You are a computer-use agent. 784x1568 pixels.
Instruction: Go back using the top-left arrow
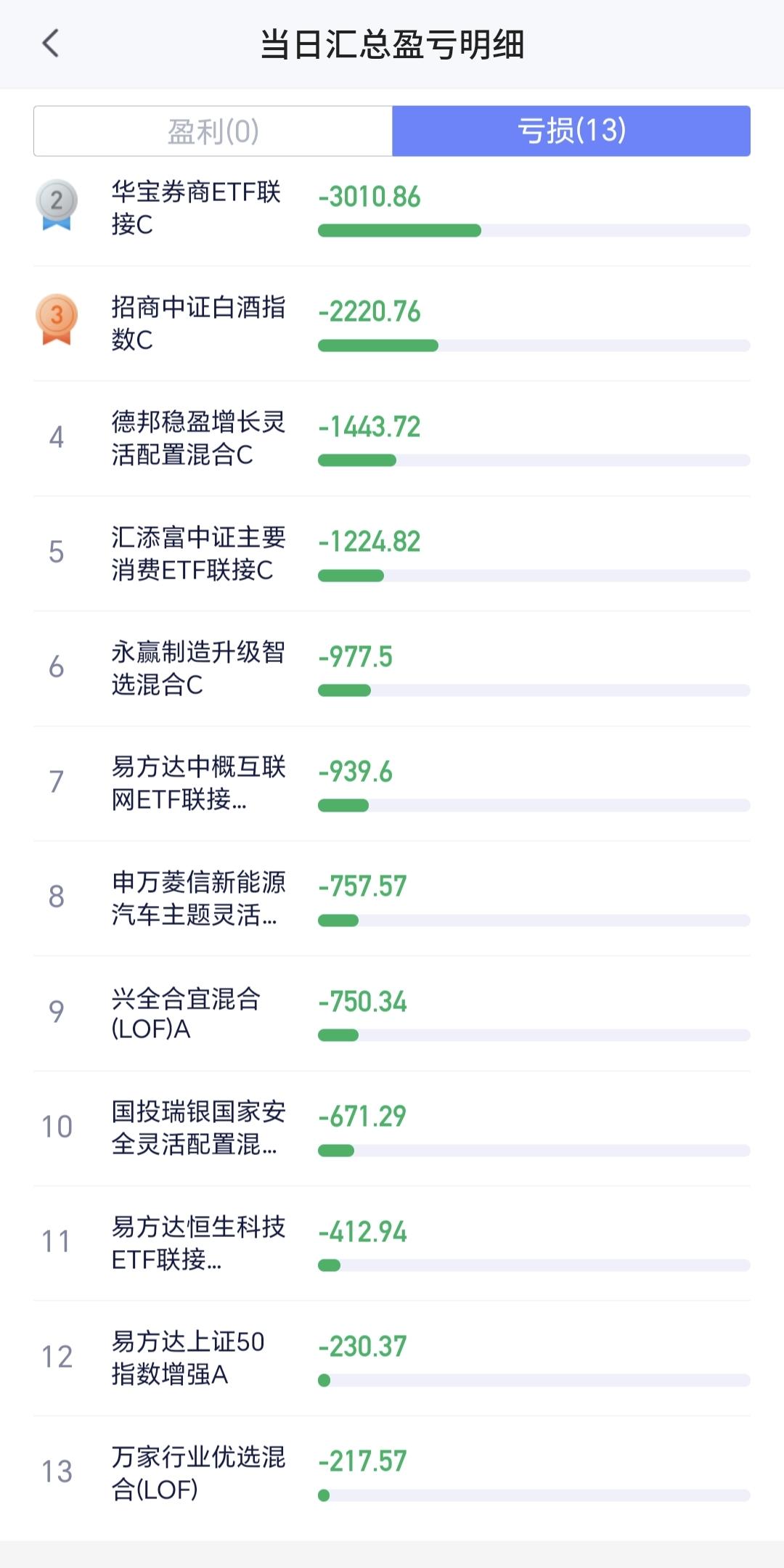pyautogui.click(x=50, y=44)
